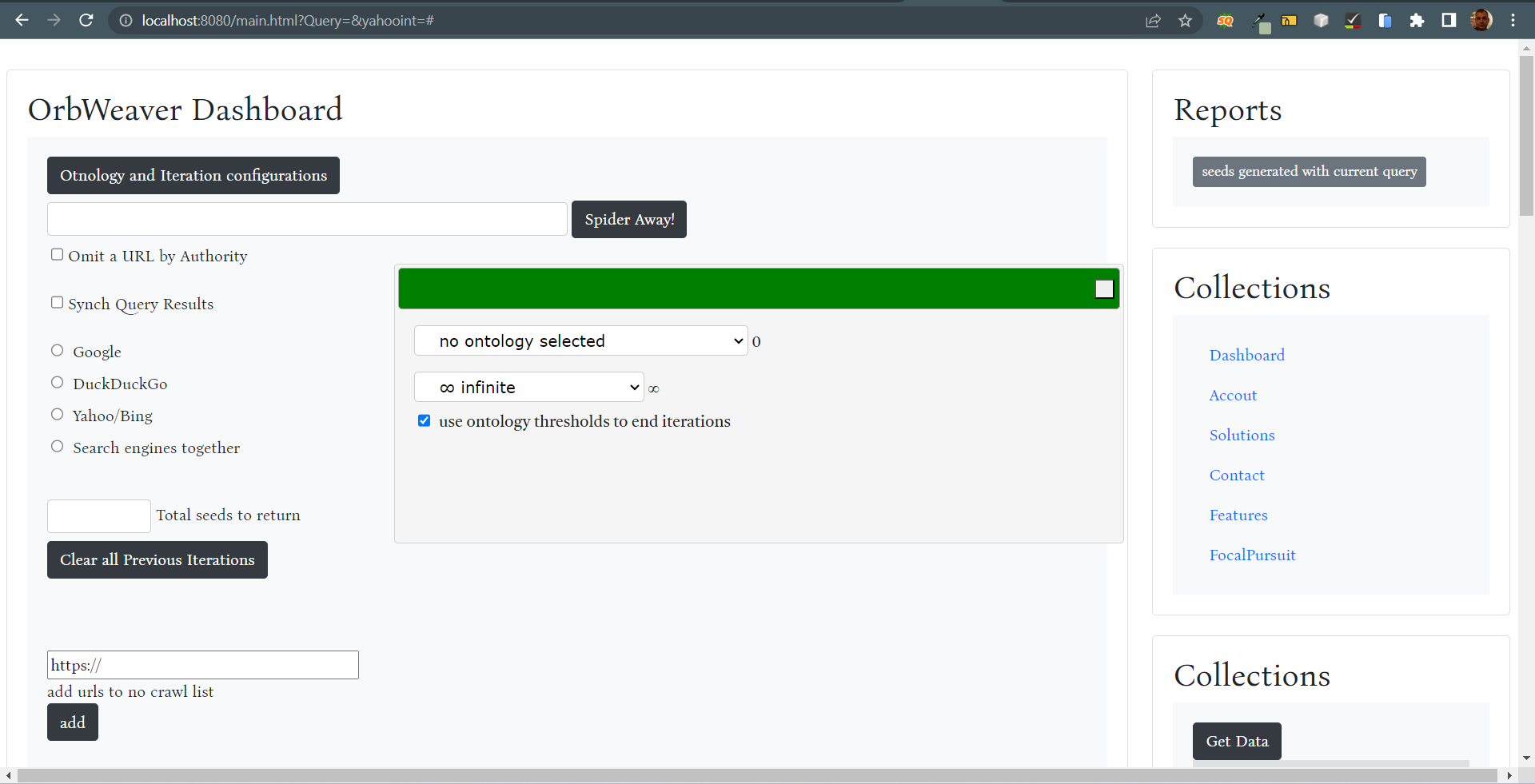Image resolution: width=1535 pixels, height=784 pixels.
Task: Open the 'no ontology selected' dropdown
Action: coord(580,341)
